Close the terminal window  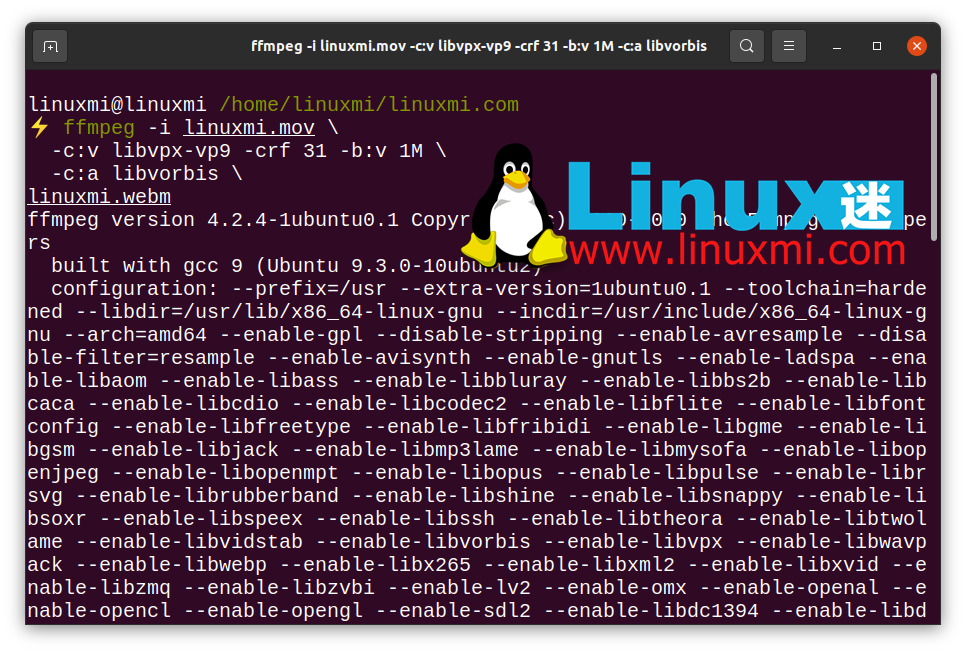[917, 46]
